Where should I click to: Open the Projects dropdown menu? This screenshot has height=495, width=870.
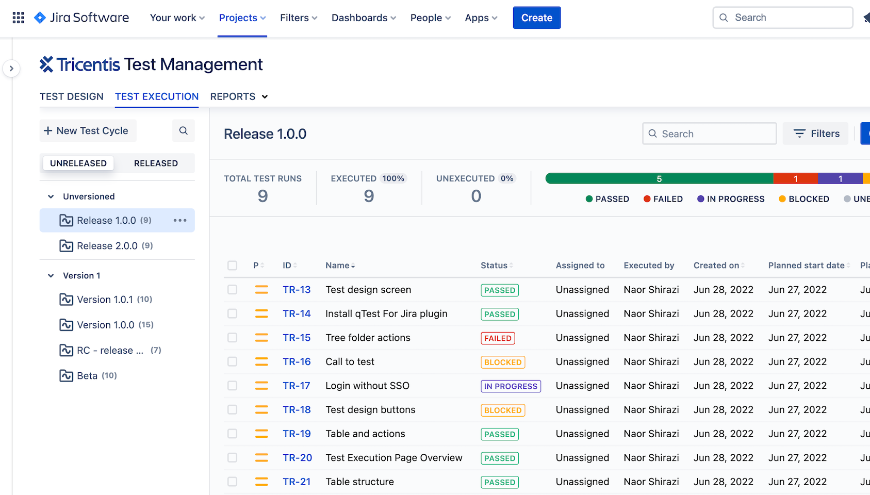pos(243,18)
